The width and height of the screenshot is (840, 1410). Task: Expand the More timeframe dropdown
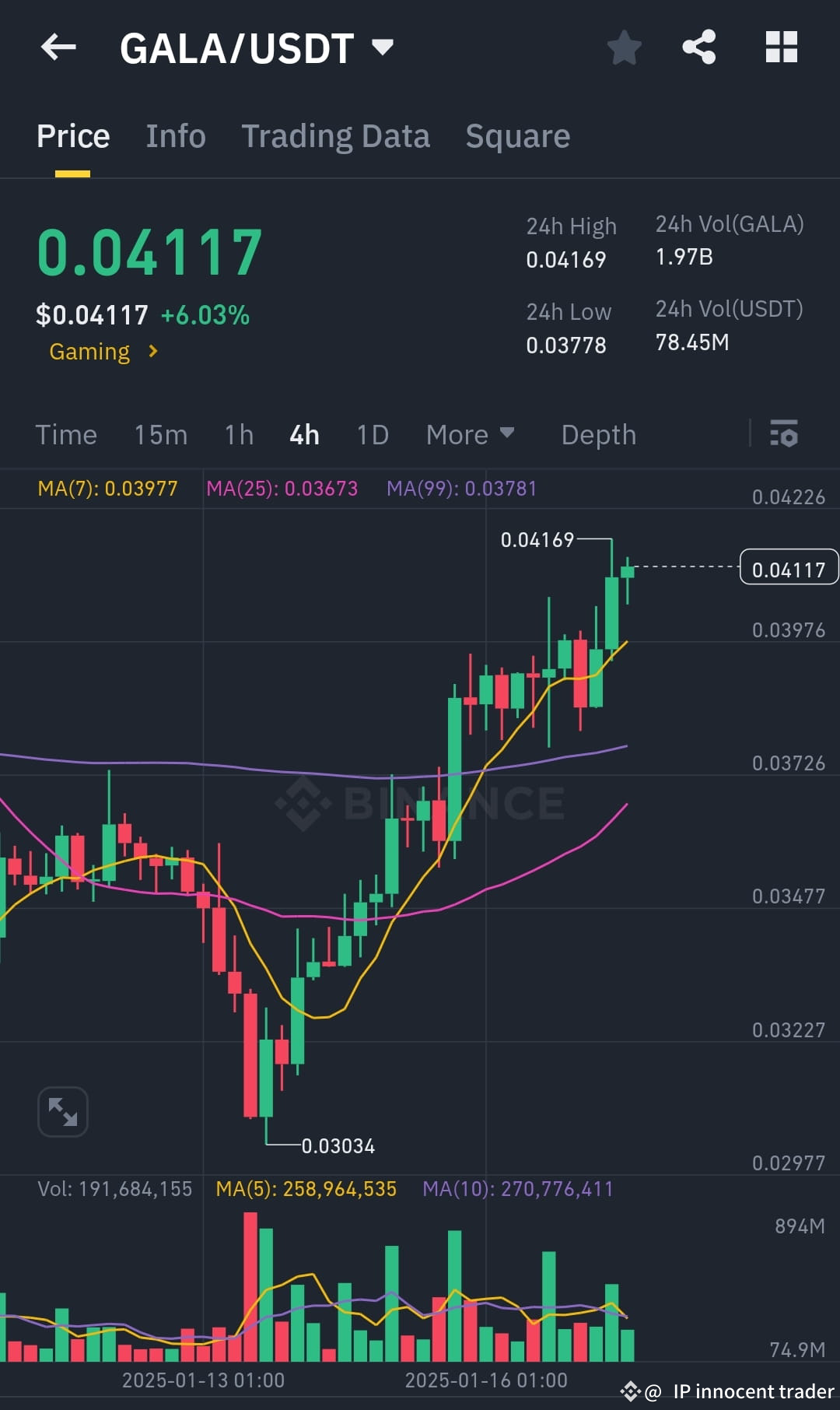click(470, 434)
